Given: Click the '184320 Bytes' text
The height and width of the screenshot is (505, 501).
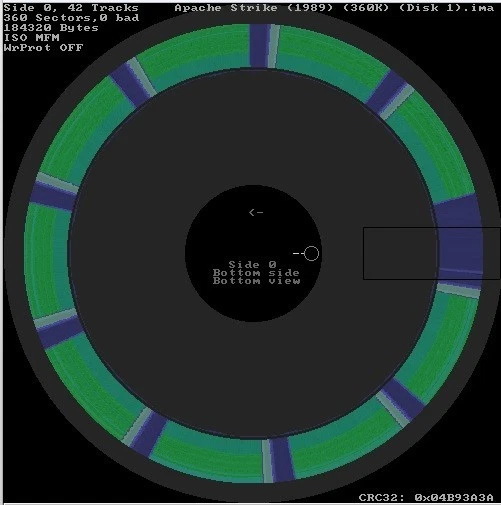Looking at the screenshot, I should 51,28.
